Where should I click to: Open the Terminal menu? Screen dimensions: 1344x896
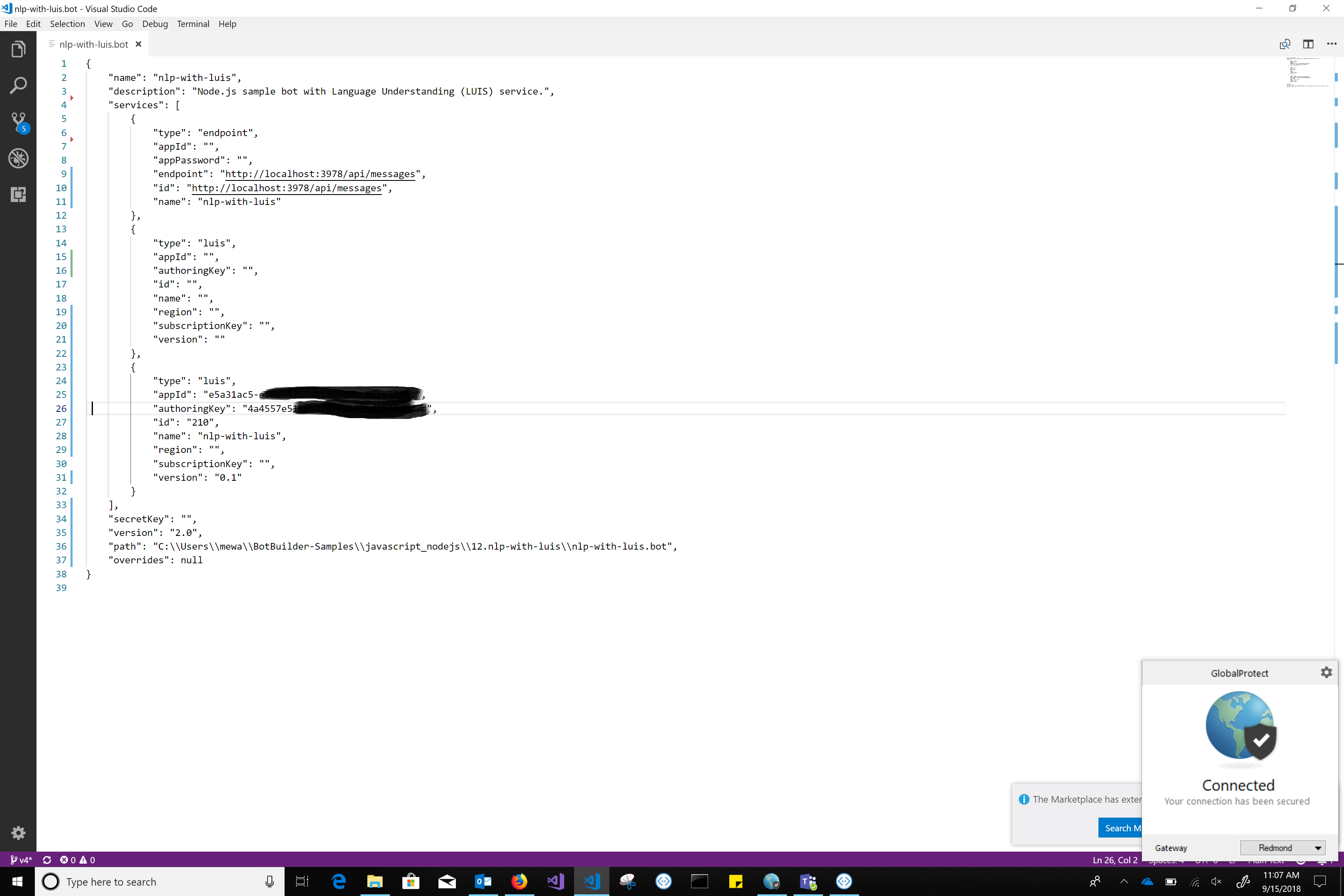(x=192, y=24)
